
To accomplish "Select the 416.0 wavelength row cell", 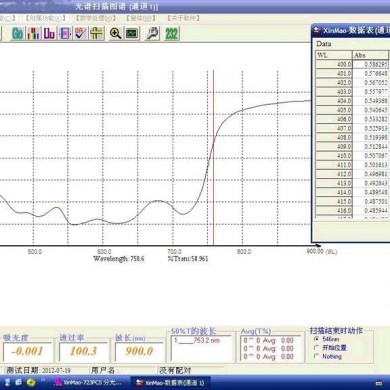I will 334,211.
